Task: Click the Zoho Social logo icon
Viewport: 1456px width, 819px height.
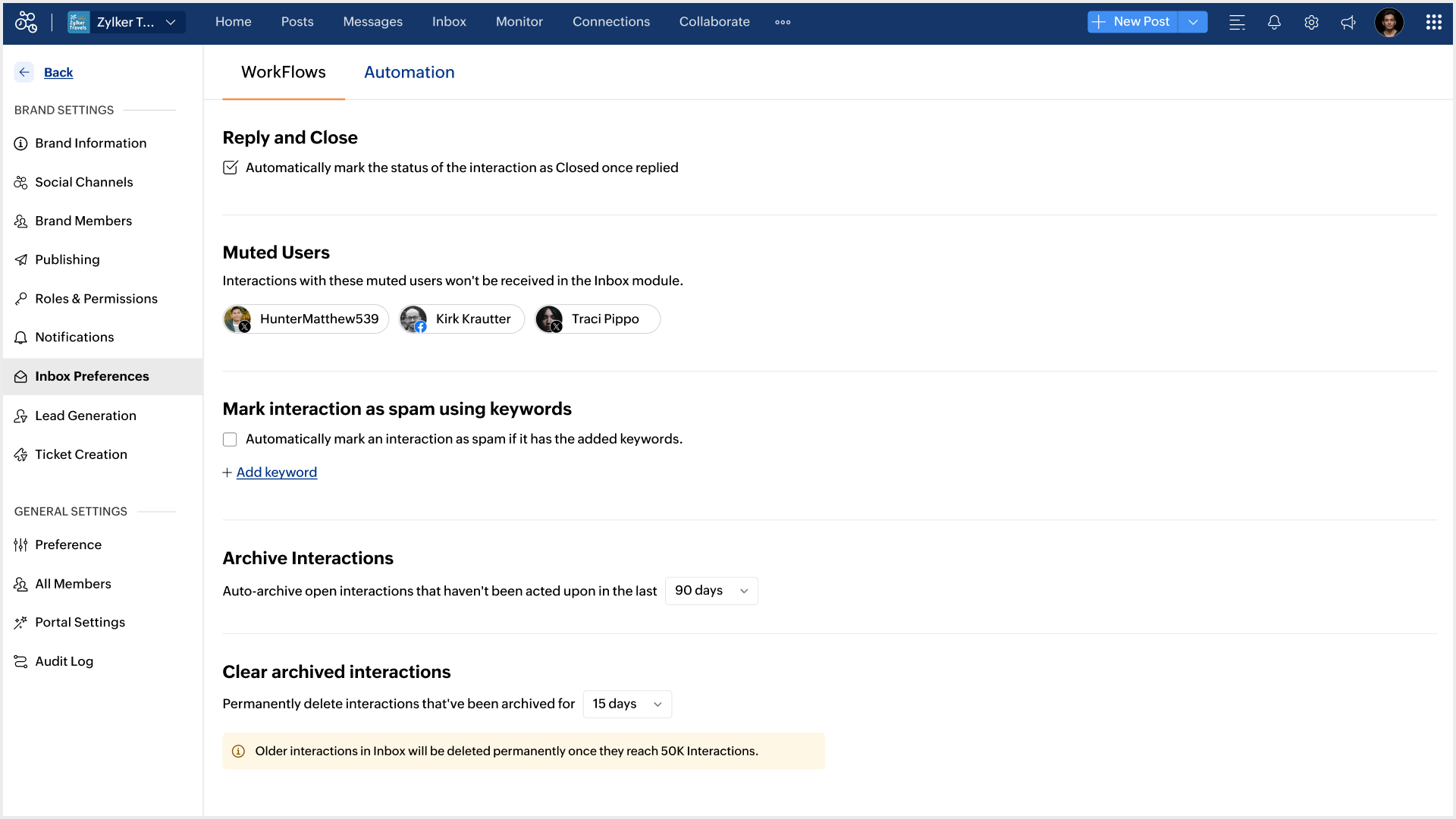Action: 26,22
